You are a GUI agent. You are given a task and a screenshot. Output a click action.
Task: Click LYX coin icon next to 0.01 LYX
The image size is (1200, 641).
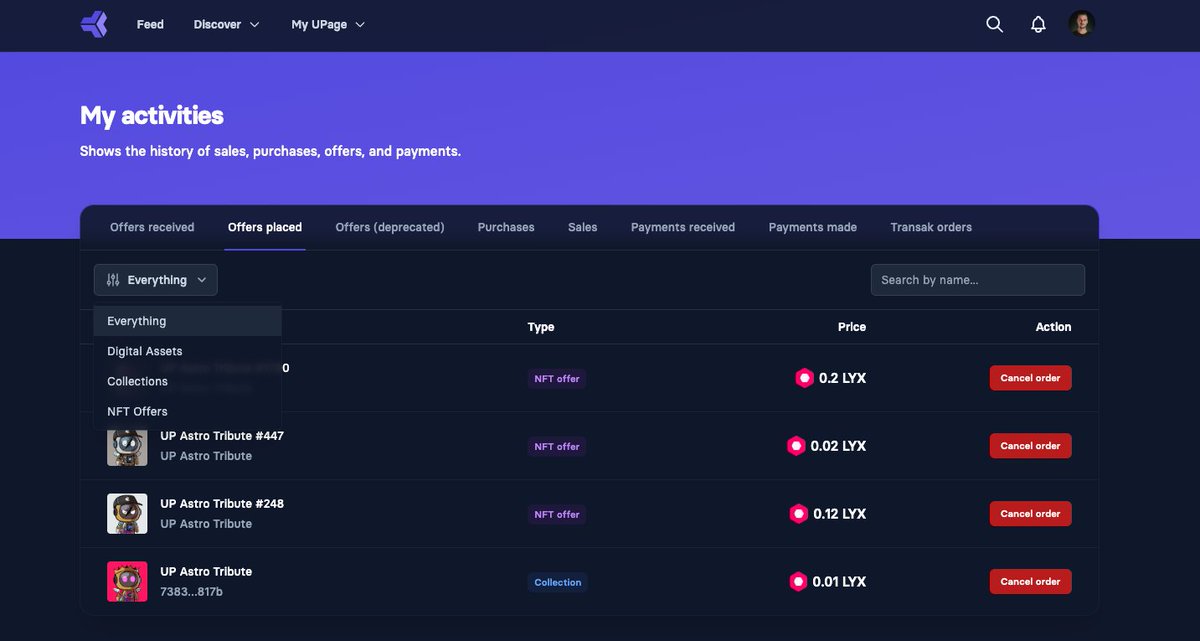point(798,582)
